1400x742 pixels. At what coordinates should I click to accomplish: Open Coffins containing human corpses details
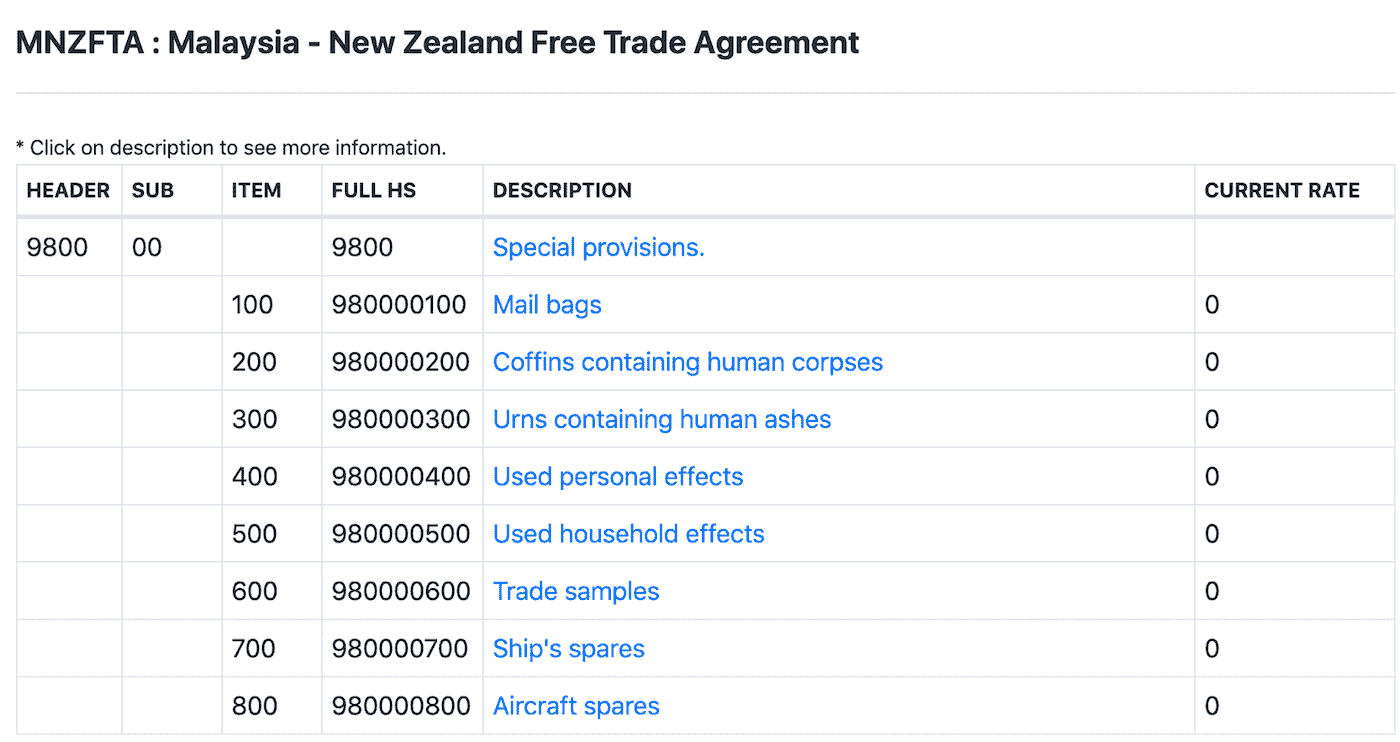coord(687,362)
